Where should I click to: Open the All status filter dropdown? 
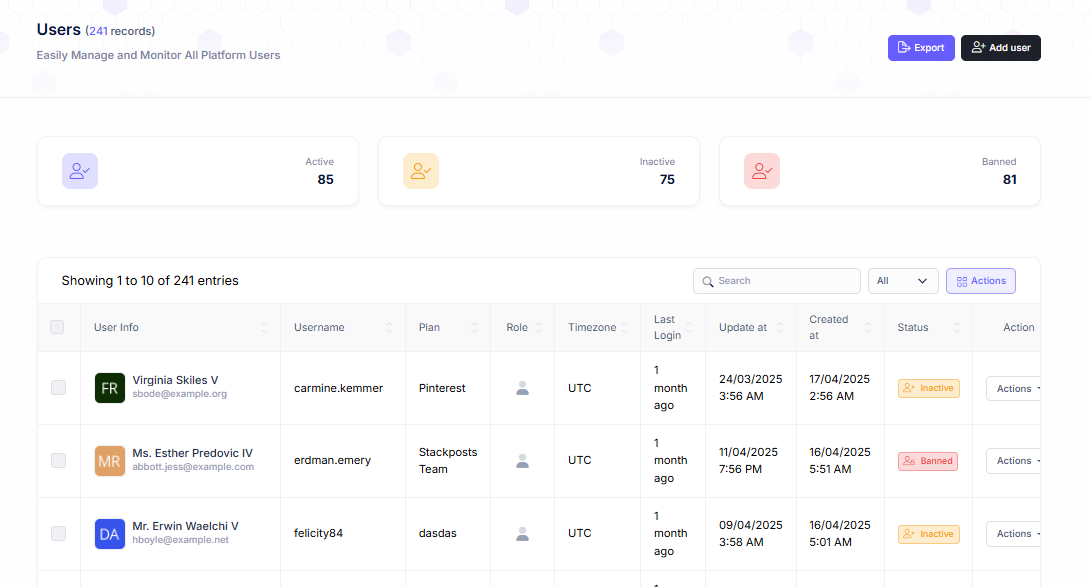(x=903, y=281)
